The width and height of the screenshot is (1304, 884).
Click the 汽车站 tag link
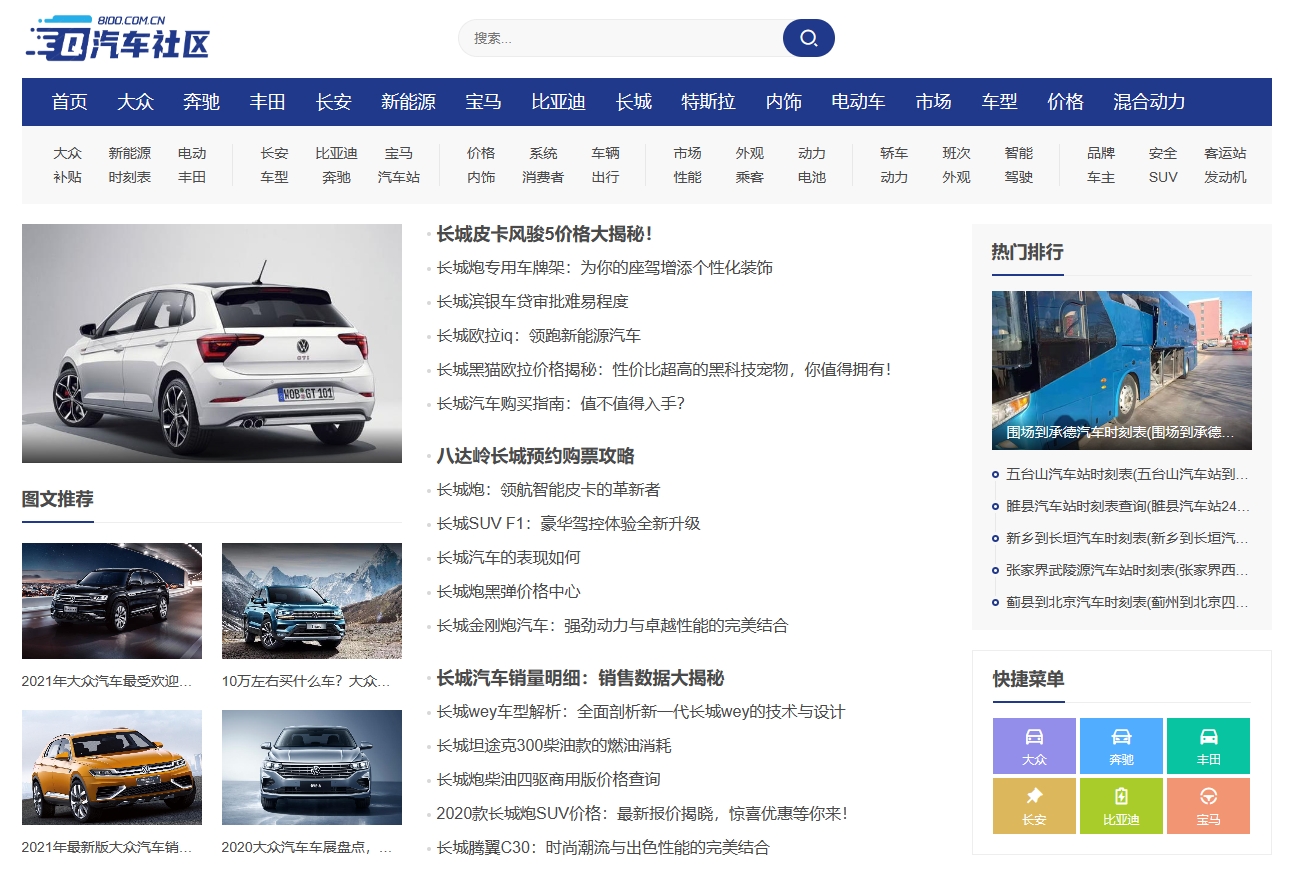[x=399, y=177]
